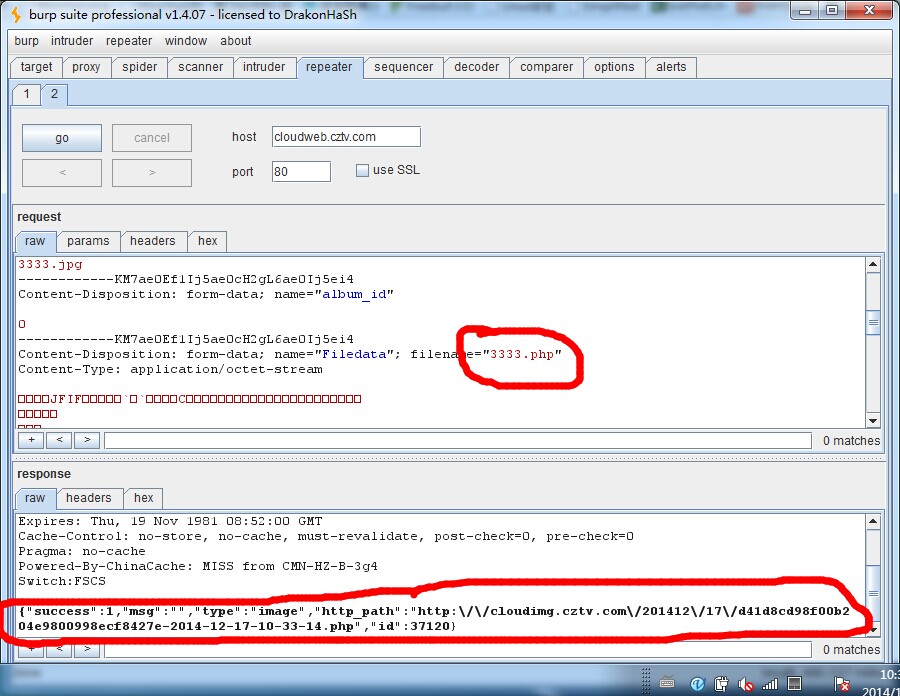Go to next request with '>' history button

coord(152,172)
